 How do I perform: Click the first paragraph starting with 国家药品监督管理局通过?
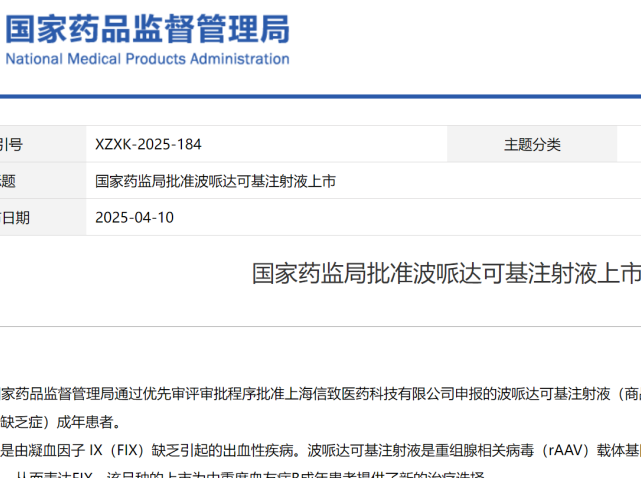320,394
